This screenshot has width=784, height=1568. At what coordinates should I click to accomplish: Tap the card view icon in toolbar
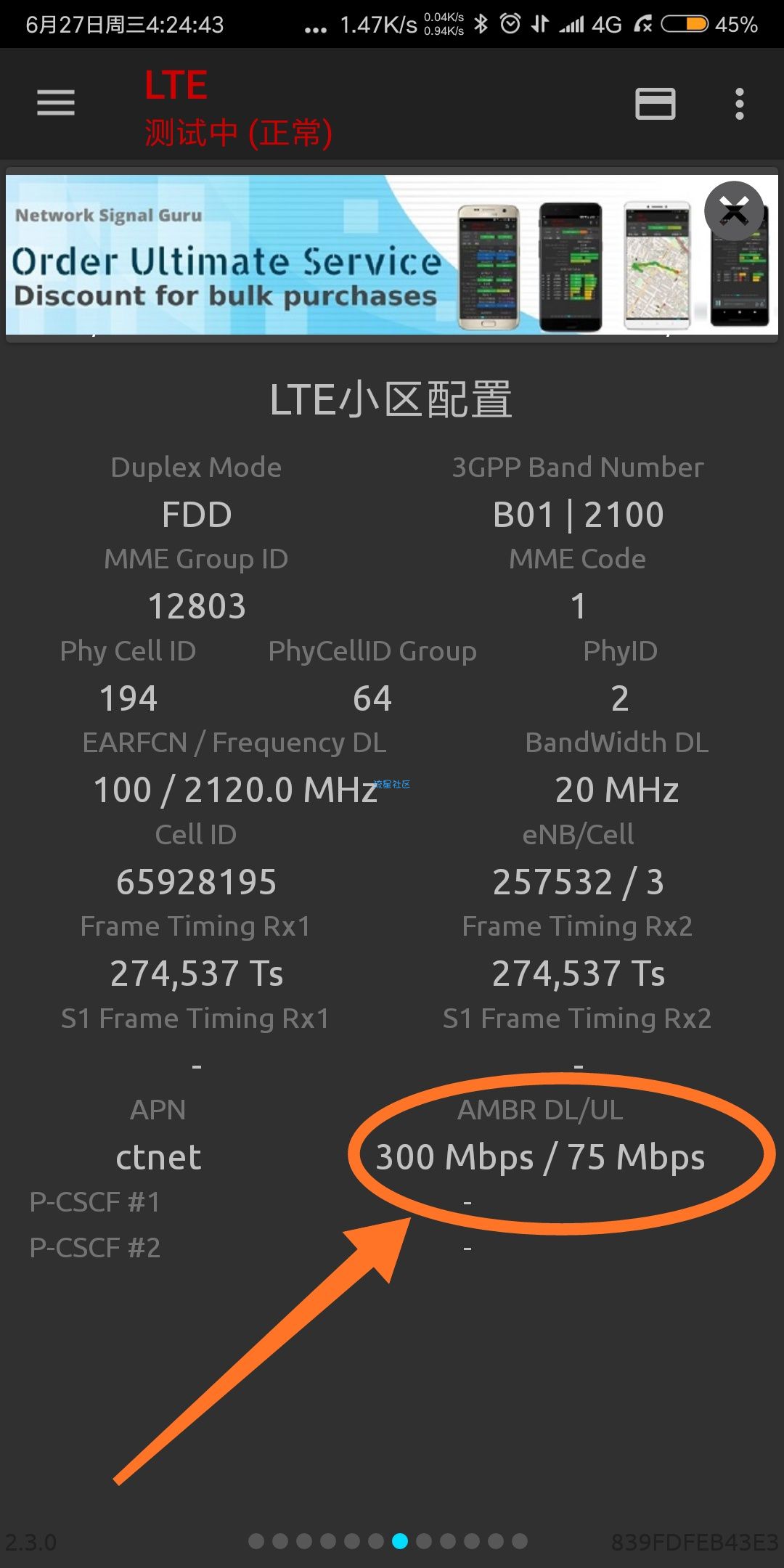(656, 103)
